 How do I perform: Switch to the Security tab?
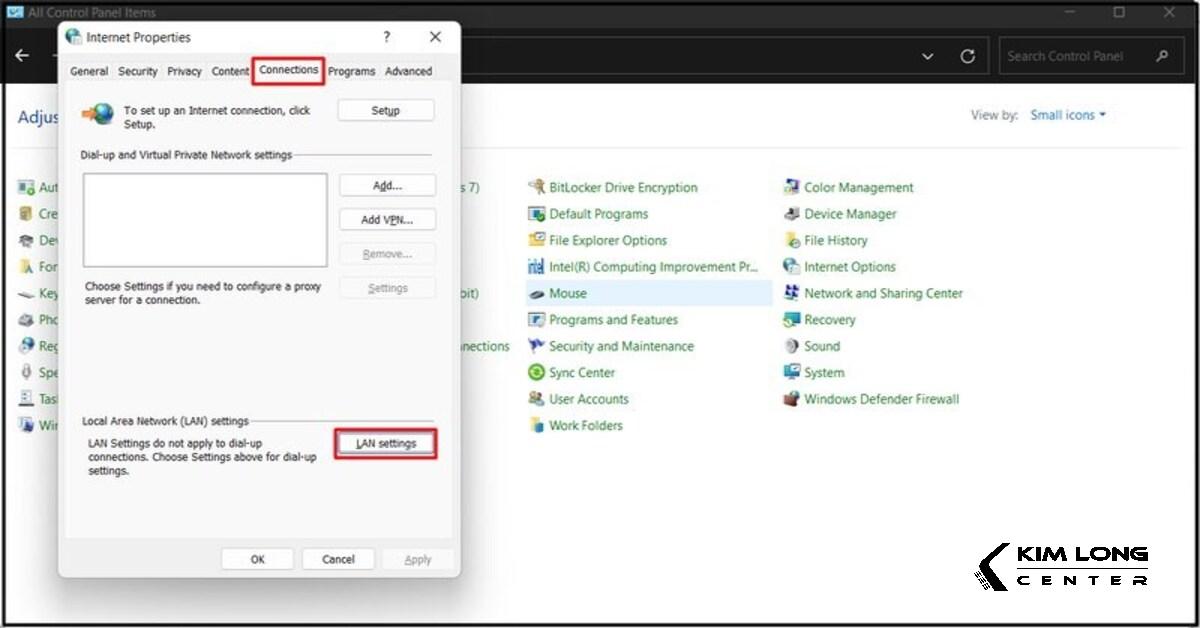137,72
